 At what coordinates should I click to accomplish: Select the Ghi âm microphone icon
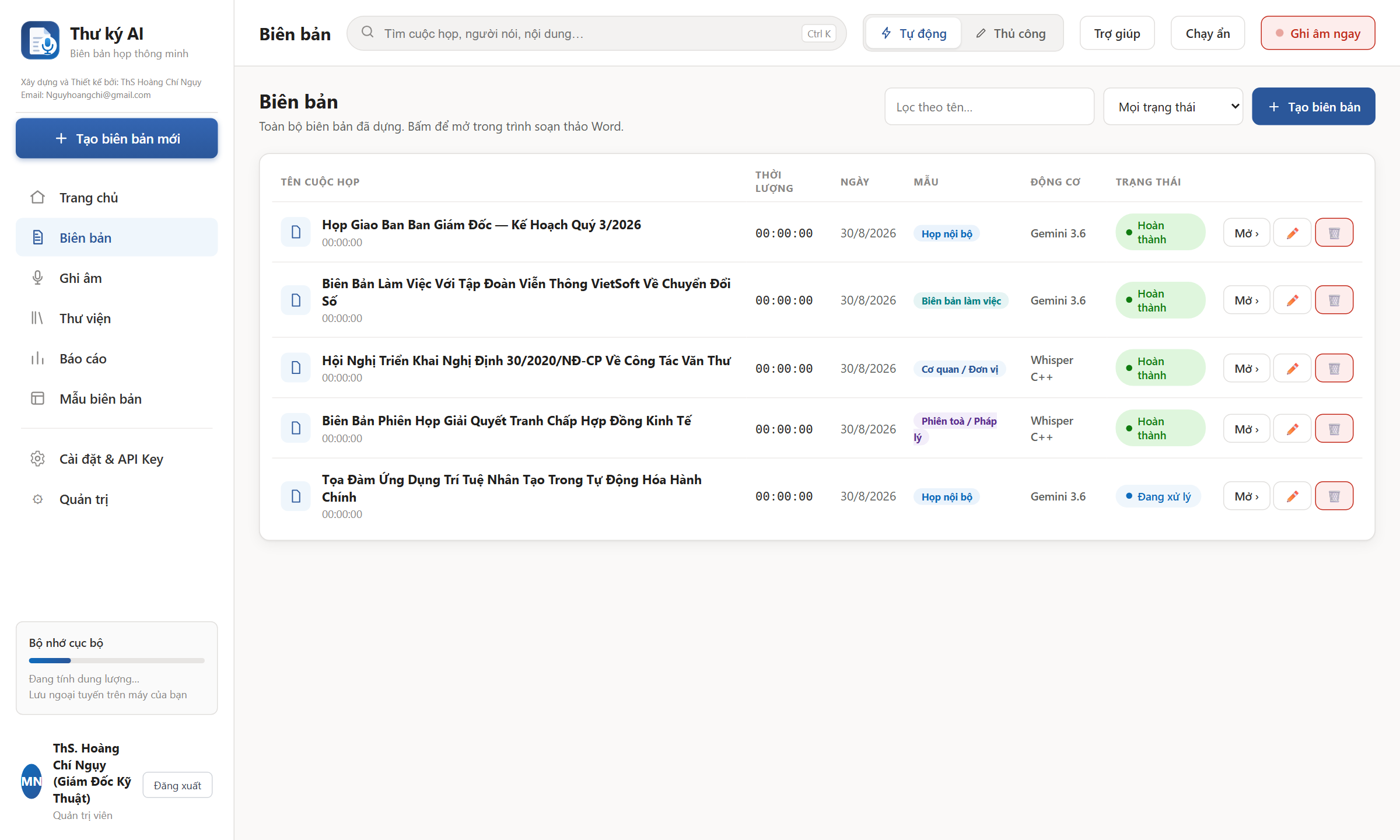tap(38, 278)
